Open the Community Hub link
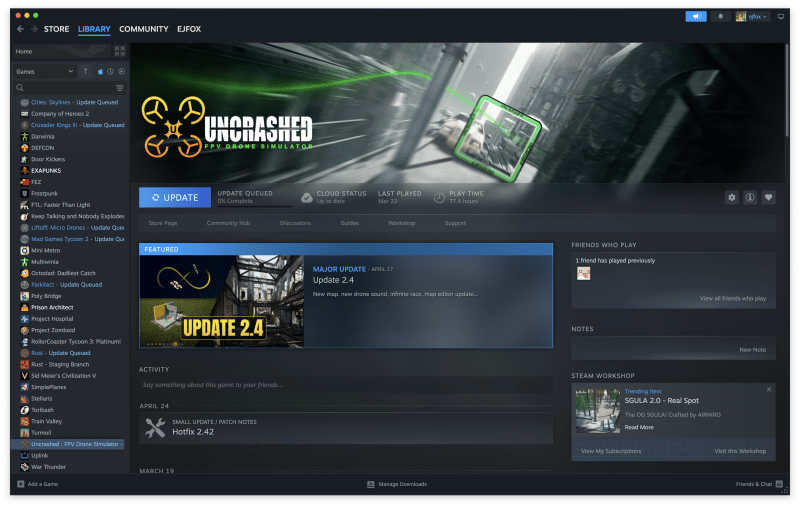Viewport: 800px width, 507px height. tap(229, 223)
